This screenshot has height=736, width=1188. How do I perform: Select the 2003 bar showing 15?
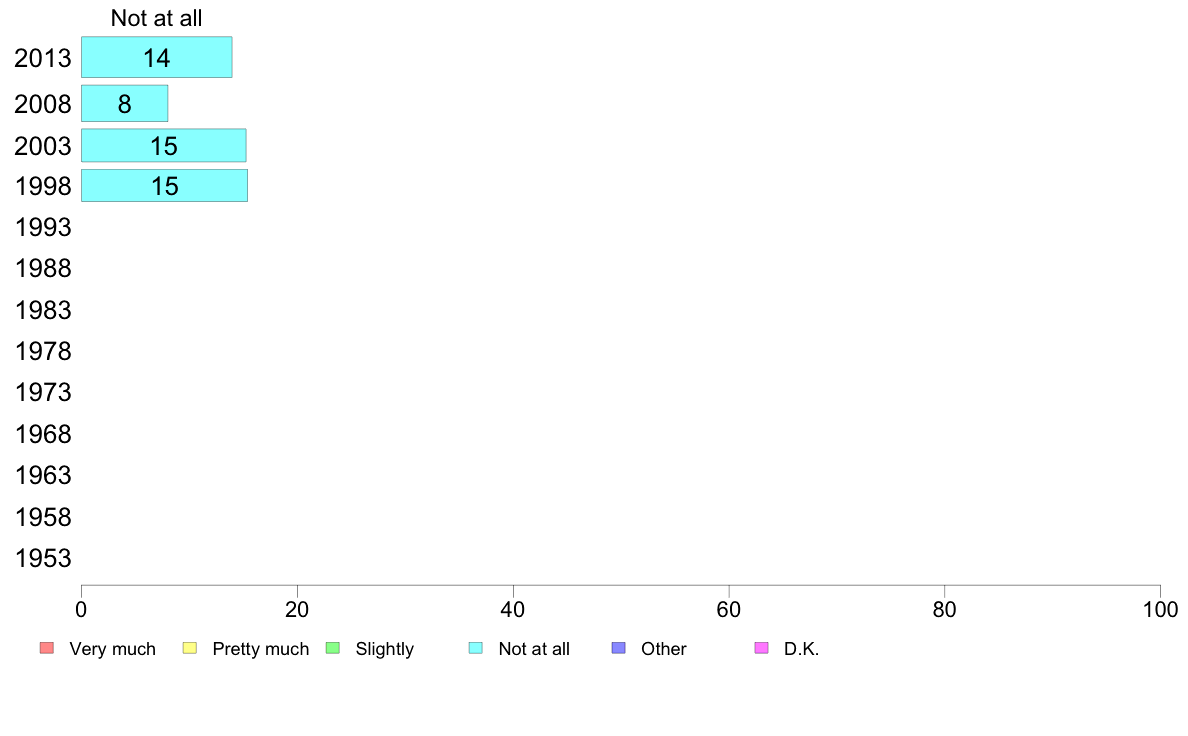tap(164, 146)
